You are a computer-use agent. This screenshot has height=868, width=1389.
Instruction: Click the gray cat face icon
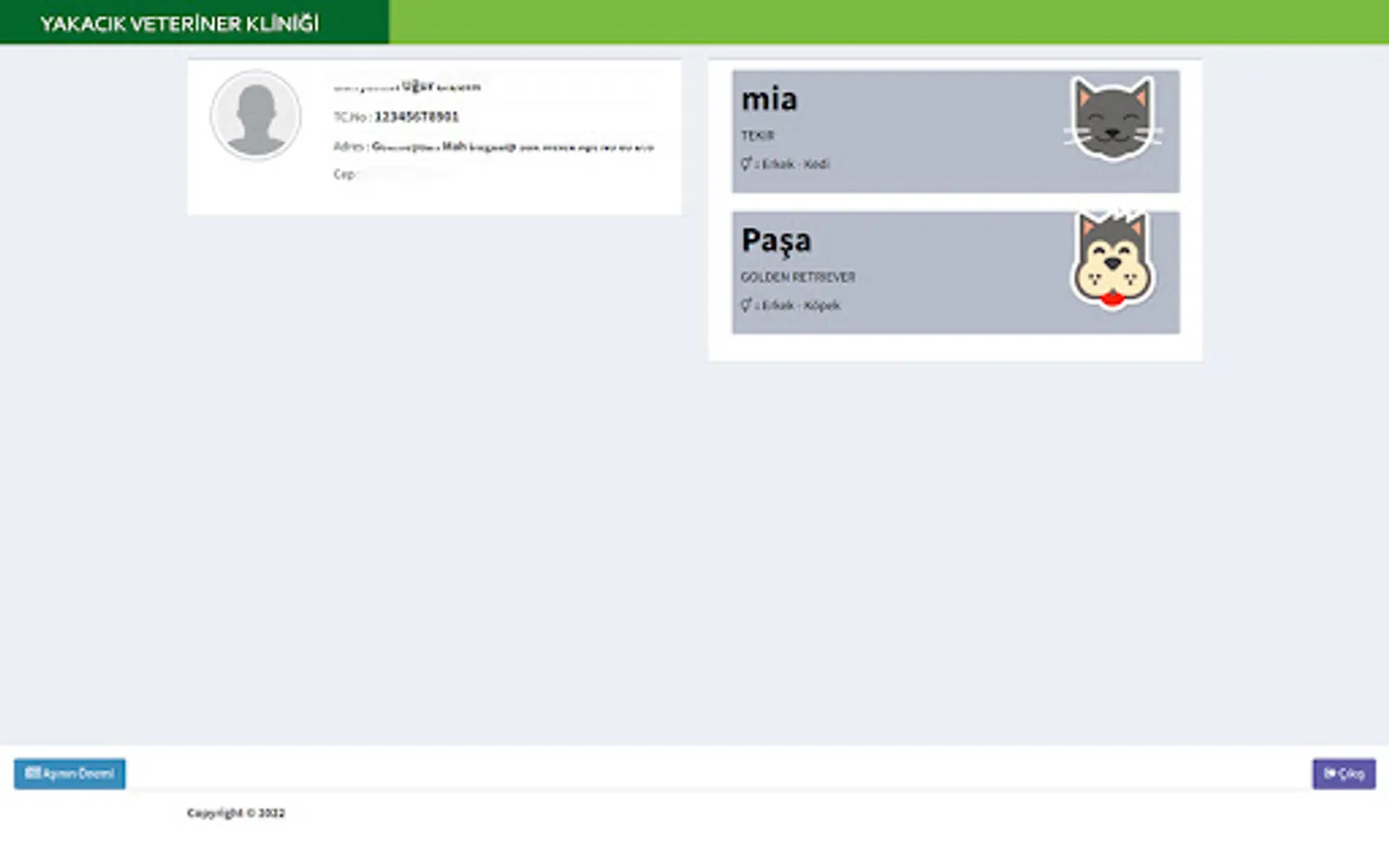click(x=1113, y=119)
